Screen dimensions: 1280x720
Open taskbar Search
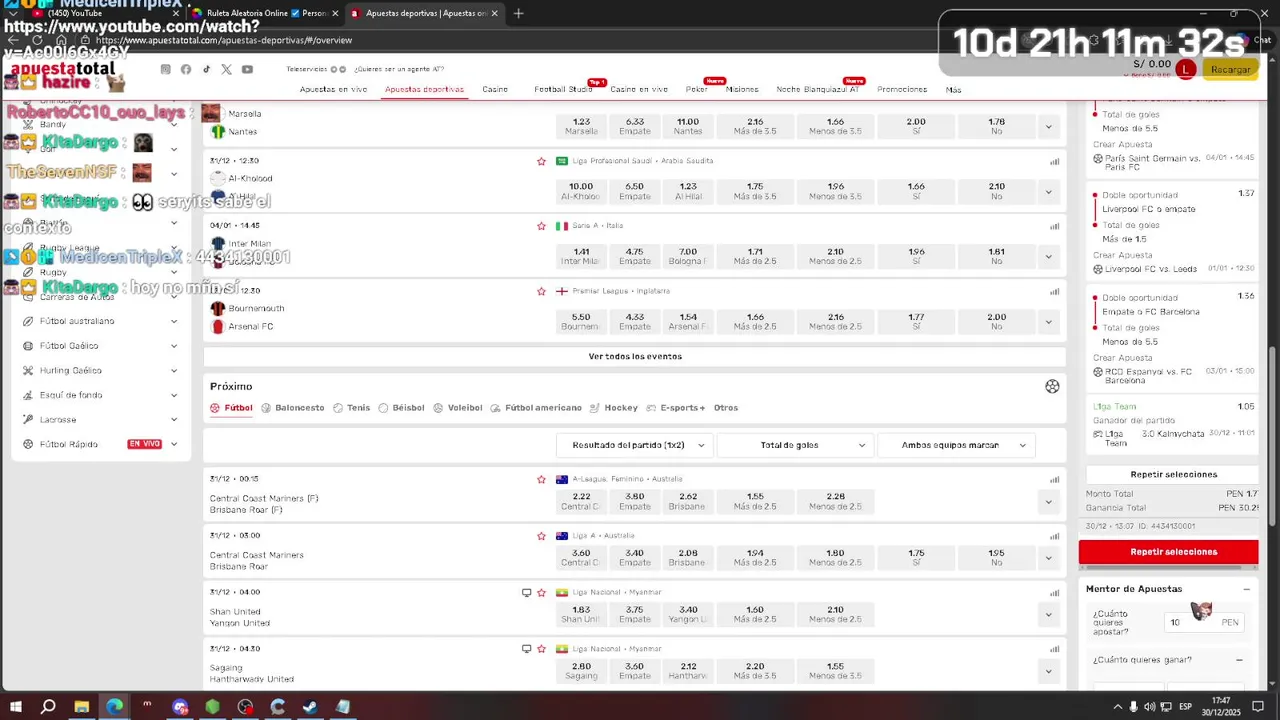pyautogui.click(x=48, y=707)
